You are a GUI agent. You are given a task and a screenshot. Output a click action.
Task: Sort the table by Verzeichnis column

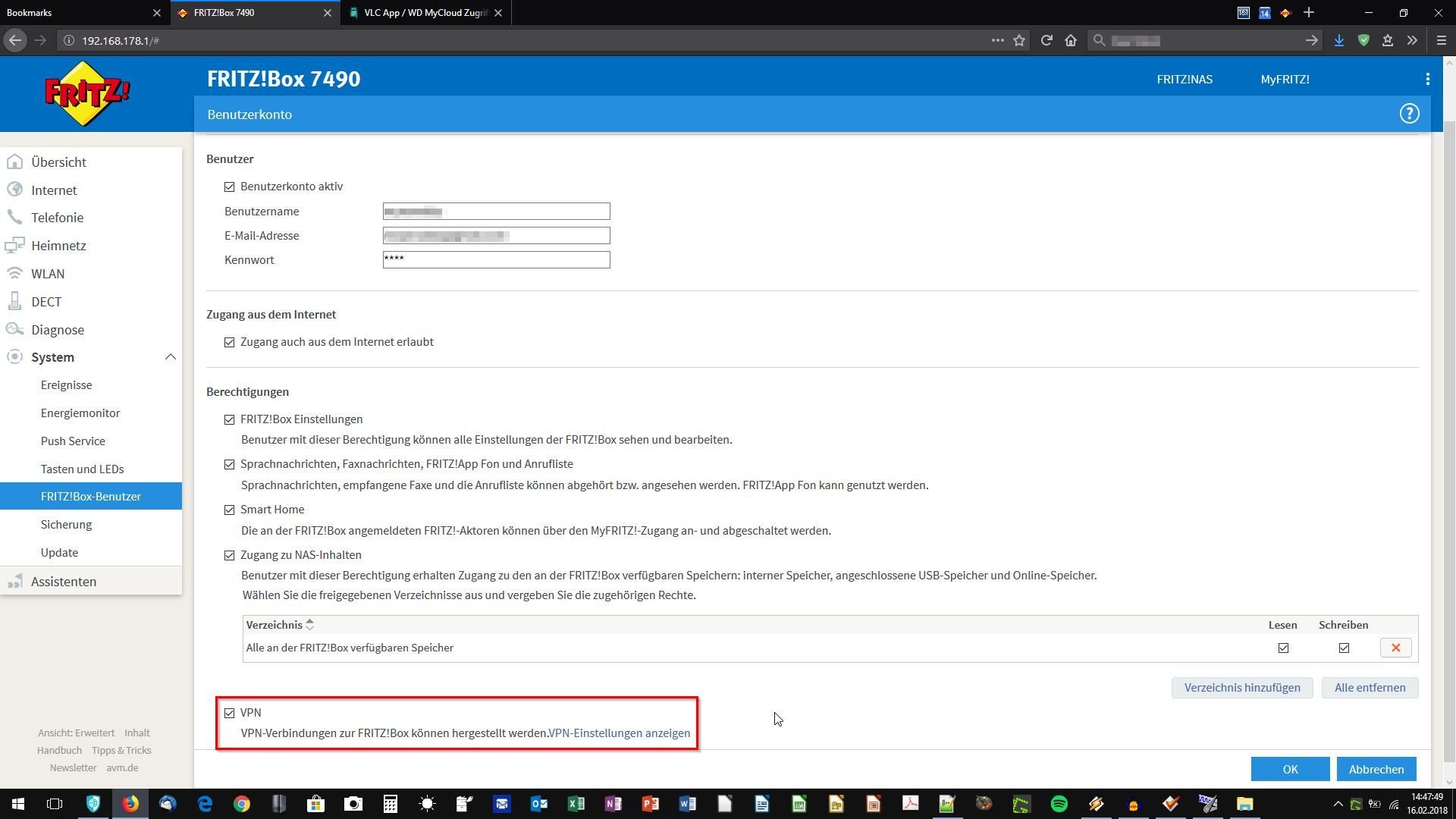click(280, 625)
